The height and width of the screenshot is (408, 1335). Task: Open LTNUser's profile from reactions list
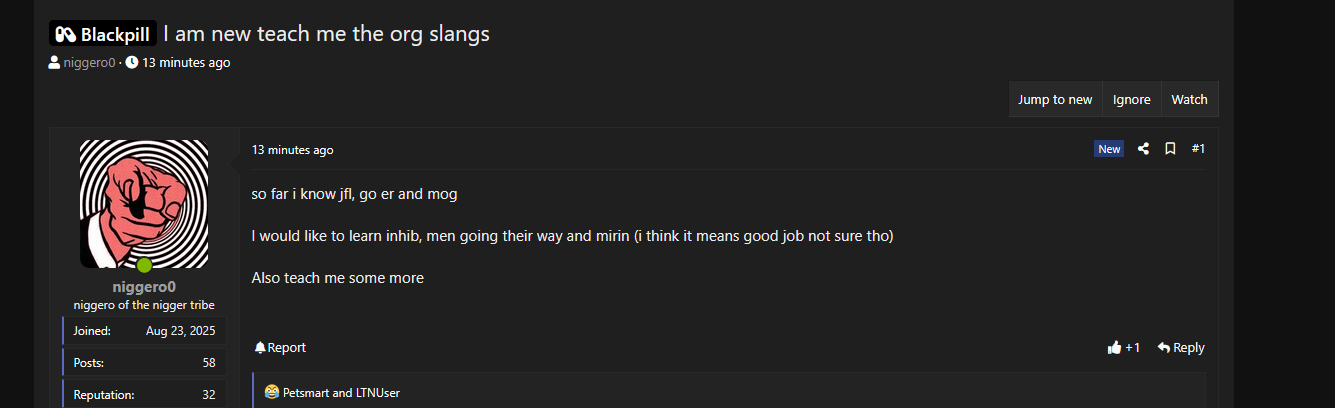[378, 393]
